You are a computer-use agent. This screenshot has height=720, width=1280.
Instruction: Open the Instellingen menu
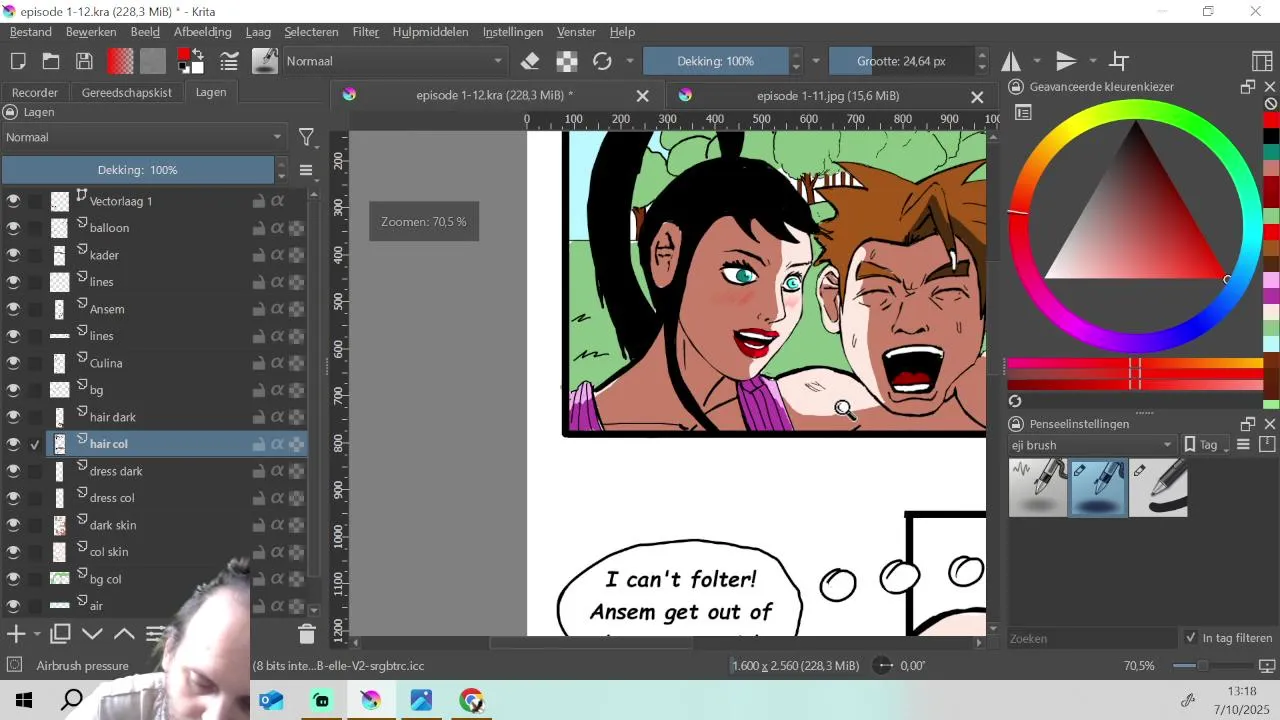click(513, 32)
